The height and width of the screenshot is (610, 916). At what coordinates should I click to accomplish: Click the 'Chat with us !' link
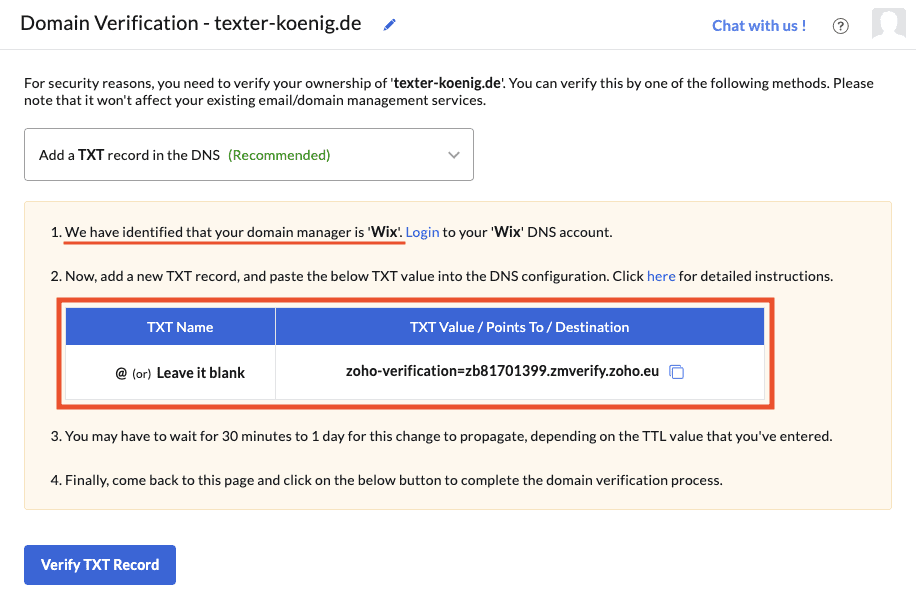tap(759, 26)
